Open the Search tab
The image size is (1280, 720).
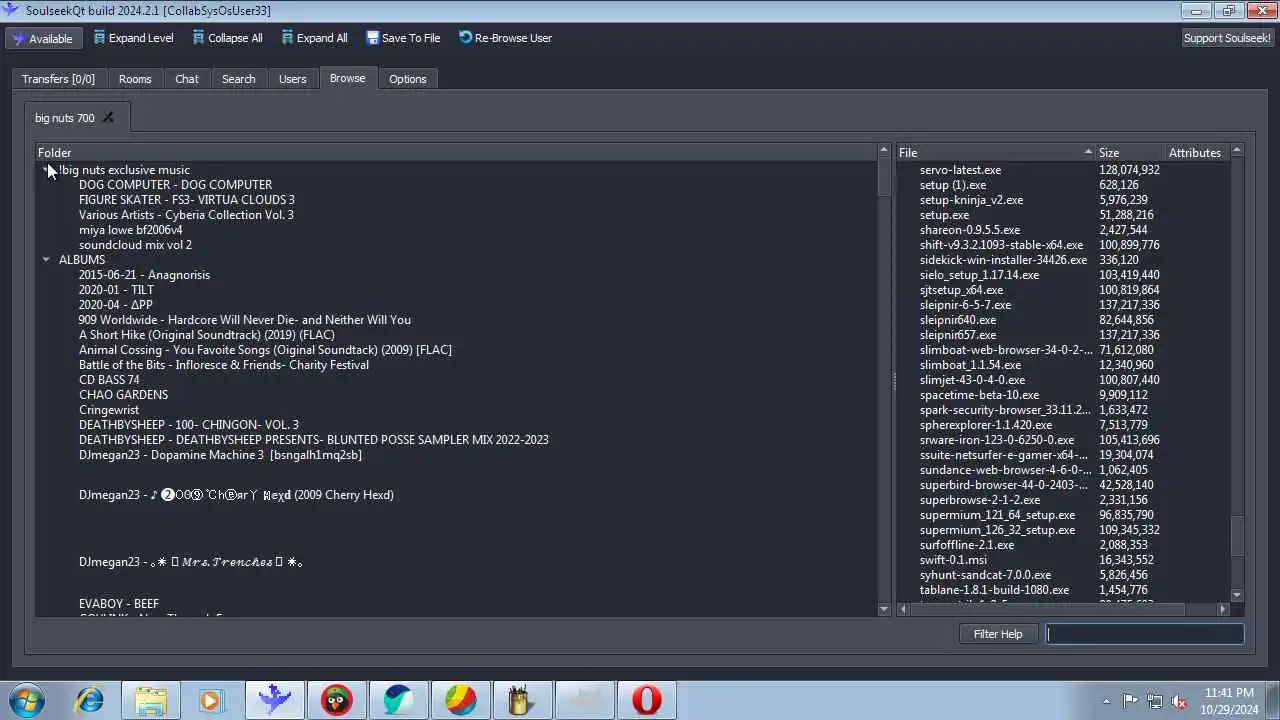[238, 79]
